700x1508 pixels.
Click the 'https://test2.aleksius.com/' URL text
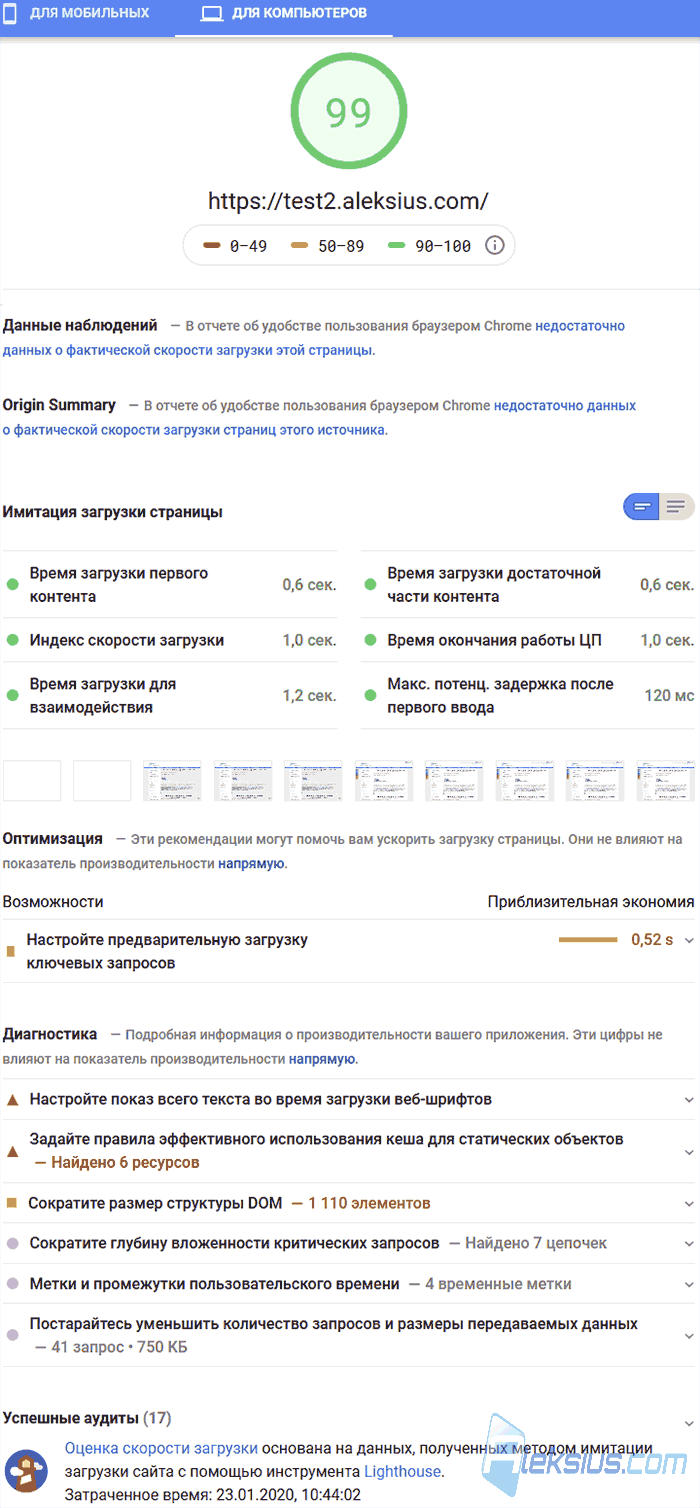[348, 201]
